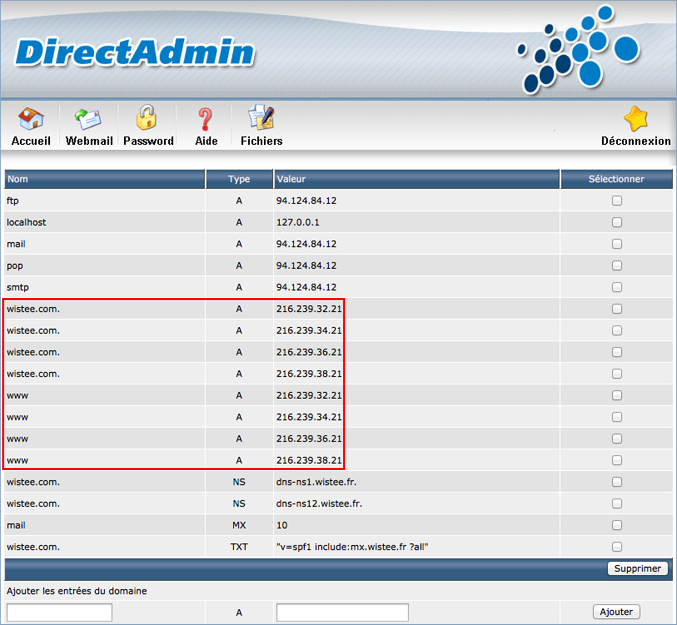Click the MX value 10
677x625 pixels.
[282, 525]
